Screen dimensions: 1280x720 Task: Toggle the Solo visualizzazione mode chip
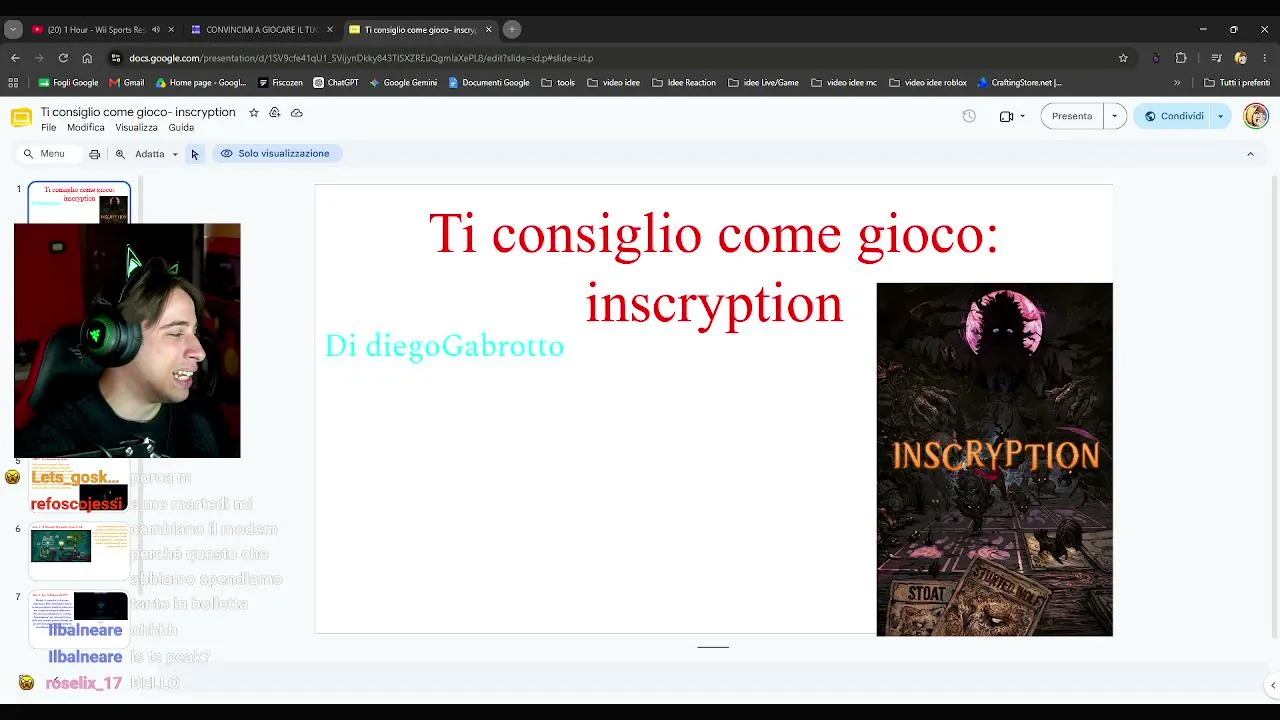click(275, 154)
